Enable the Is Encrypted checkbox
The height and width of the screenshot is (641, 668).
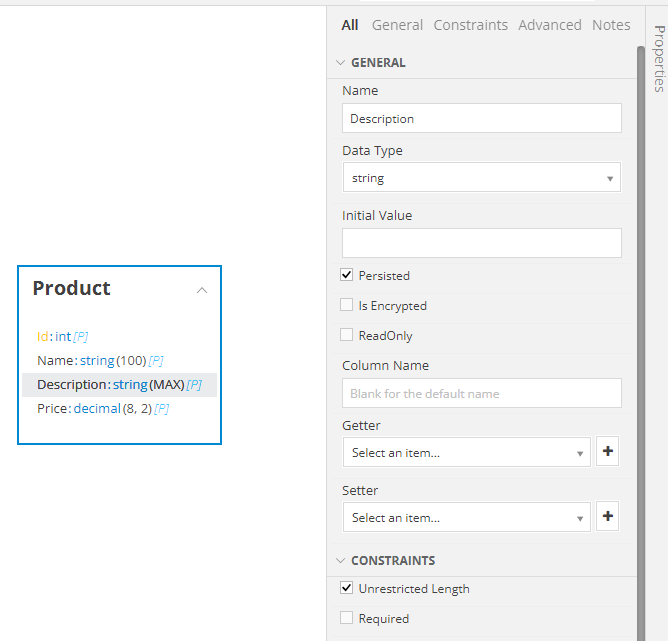coord(347,305)
